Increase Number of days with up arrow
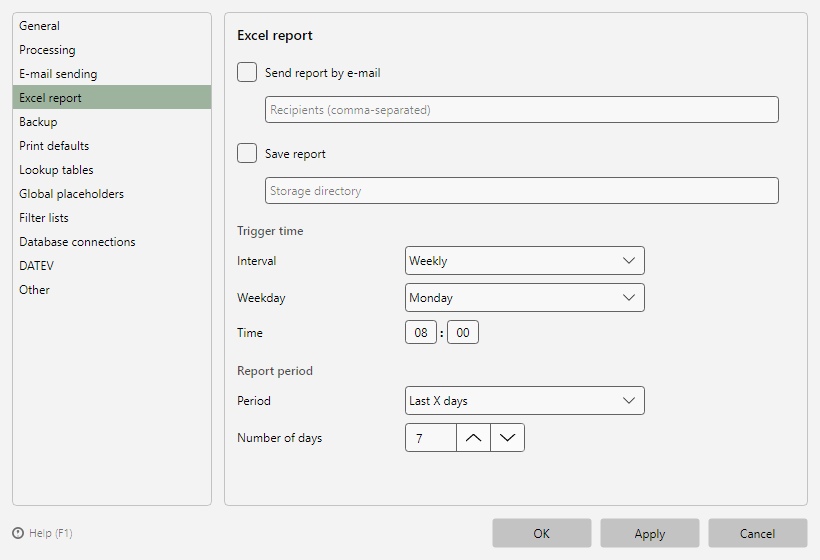The image size is (820, 560). point(473,438)
